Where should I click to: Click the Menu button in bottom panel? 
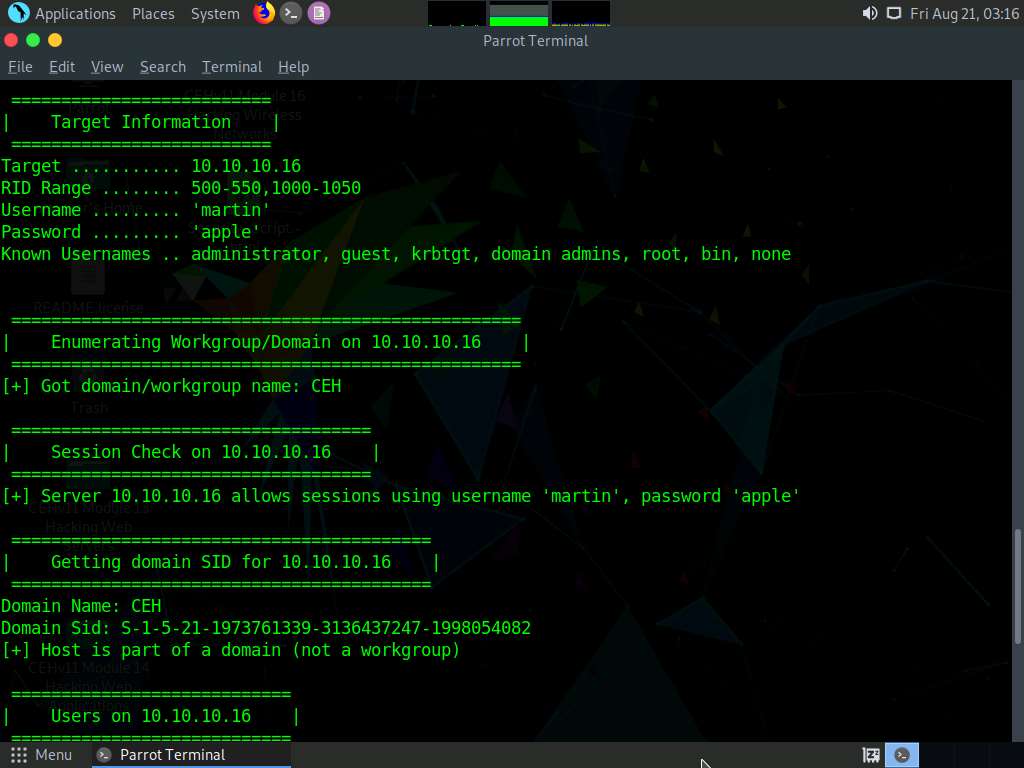point(41,755)
